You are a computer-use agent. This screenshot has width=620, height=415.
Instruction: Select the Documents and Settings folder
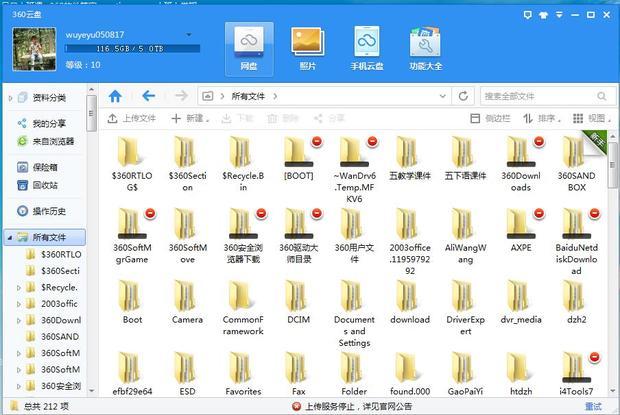tap(354, 314)
